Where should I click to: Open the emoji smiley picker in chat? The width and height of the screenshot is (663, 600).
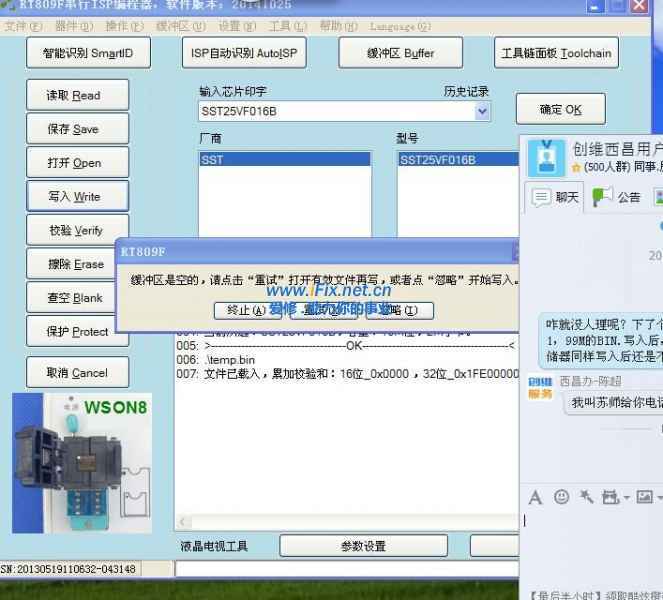[562, 497]
